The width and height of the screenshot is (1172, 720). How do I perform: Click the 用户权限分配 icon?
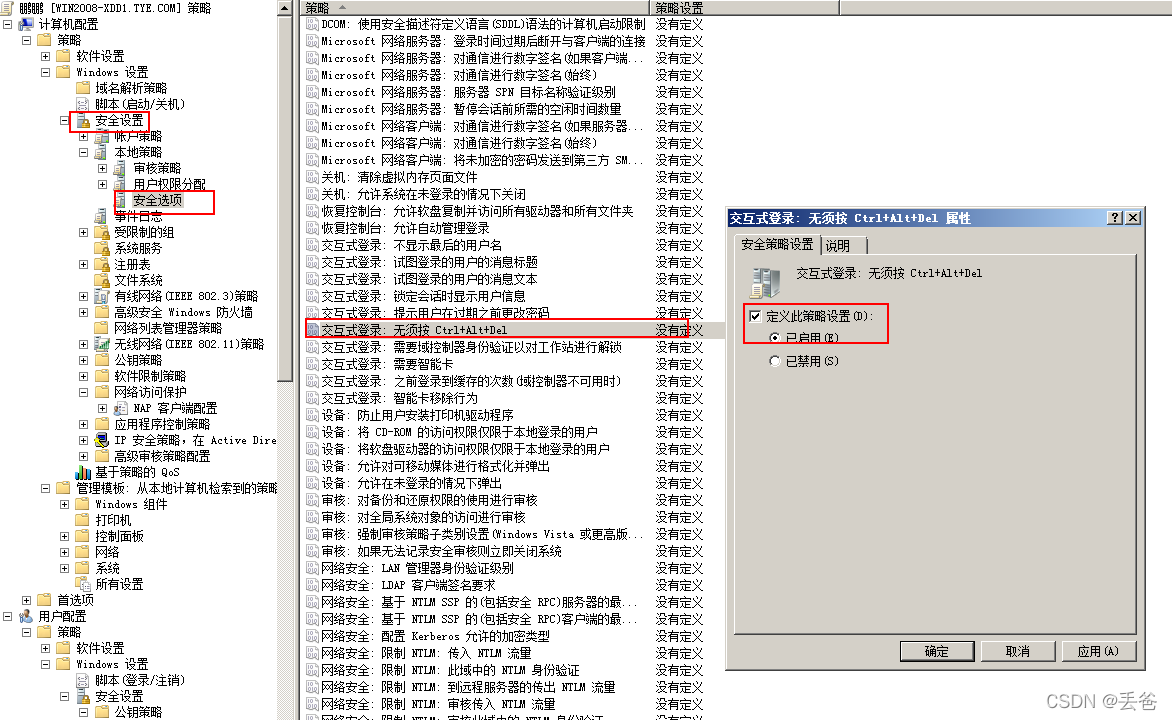click(120, 184)
